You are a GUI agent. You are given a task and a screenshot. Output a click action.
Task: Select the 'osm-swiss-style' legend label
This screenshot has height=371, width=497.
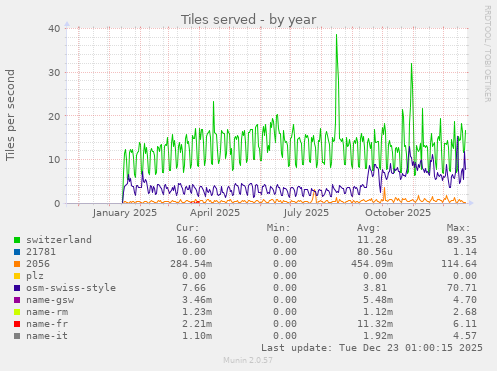tap(71, 288)
